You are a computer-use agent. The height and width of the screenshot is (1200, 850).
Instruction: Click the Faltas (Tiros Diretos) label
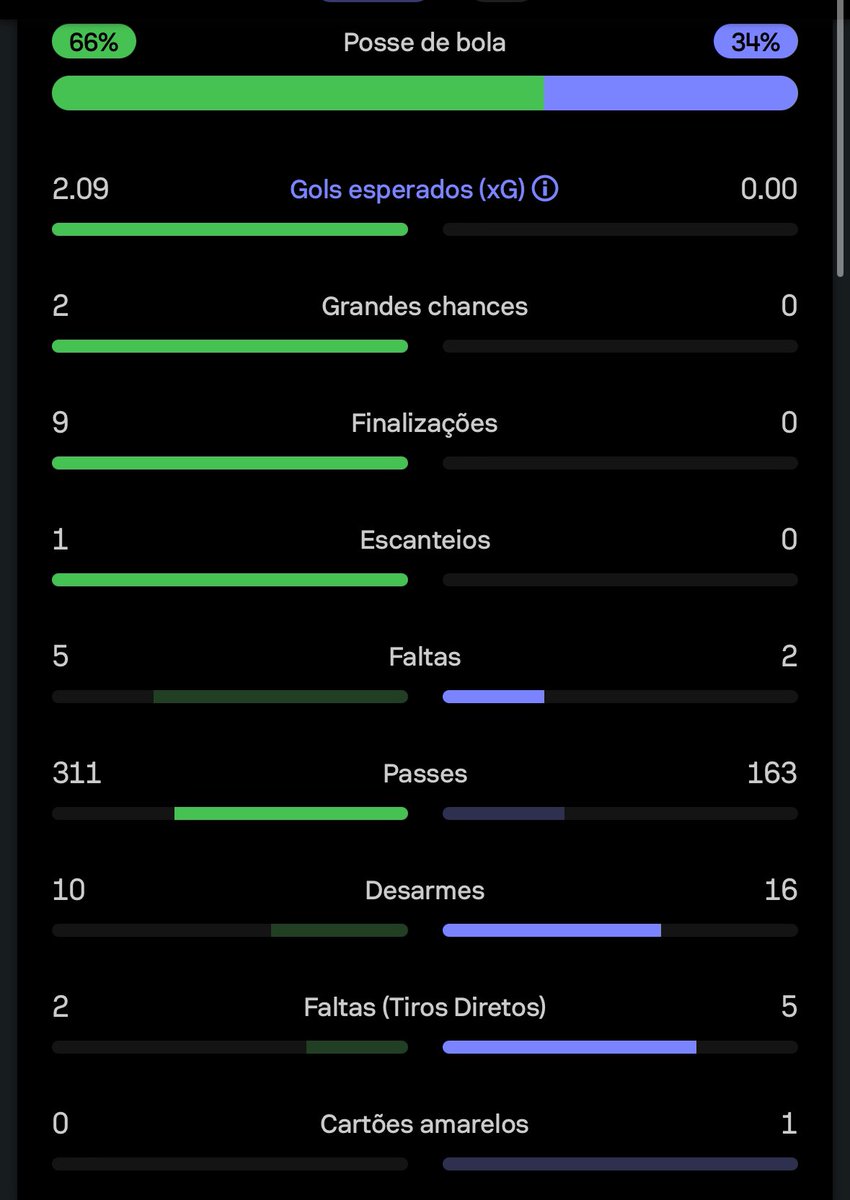(x=424, y=1007)
